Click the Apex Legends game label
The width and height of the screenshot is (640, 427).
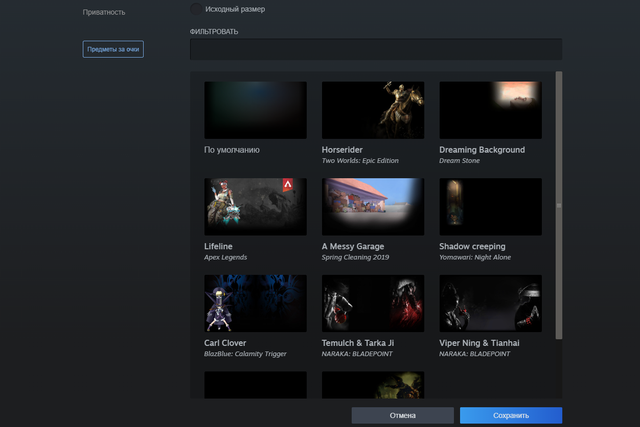point(225,257)
